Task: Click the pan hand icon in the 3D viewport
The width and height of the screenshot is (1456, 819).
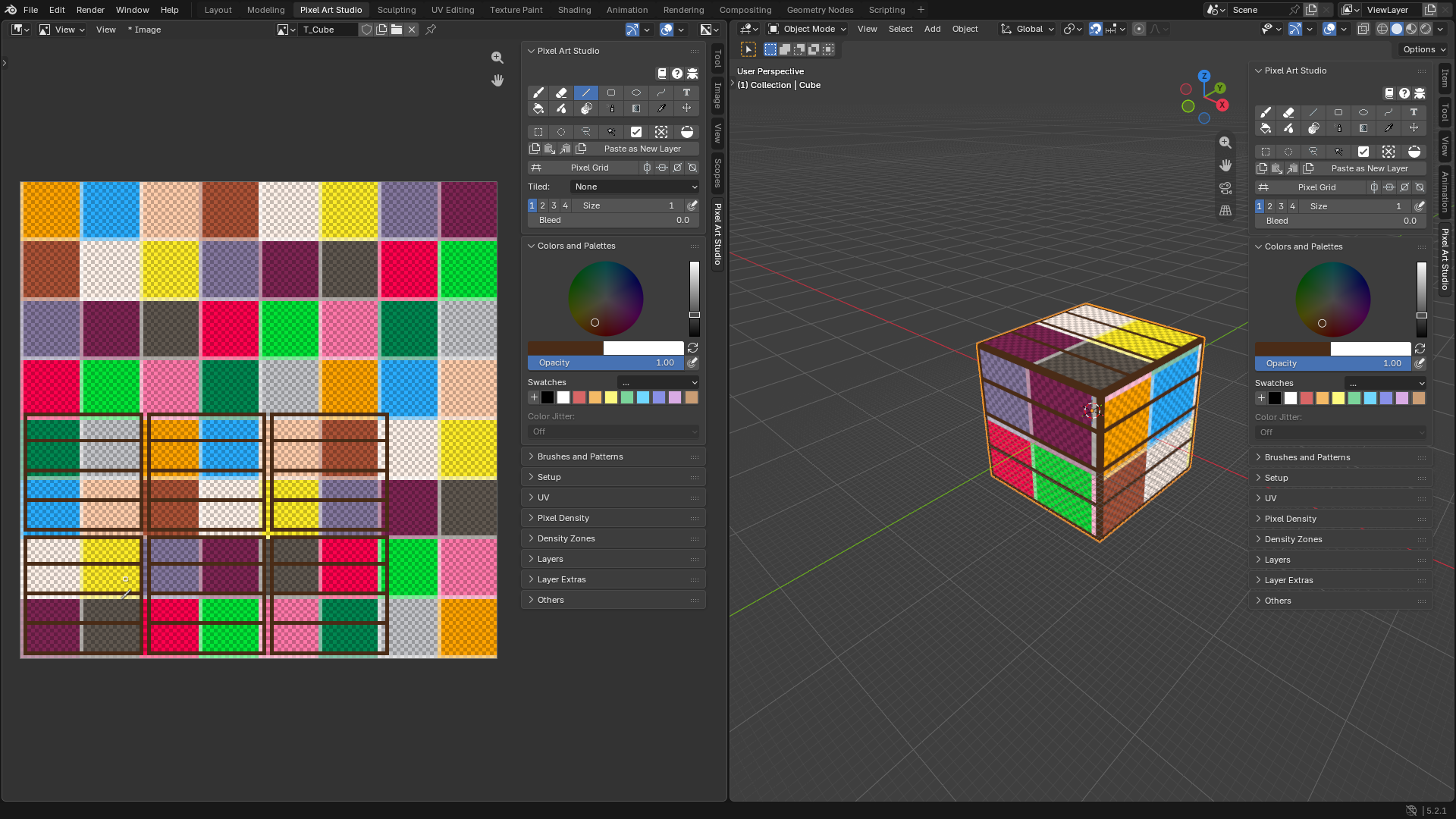Action: 1225,165
